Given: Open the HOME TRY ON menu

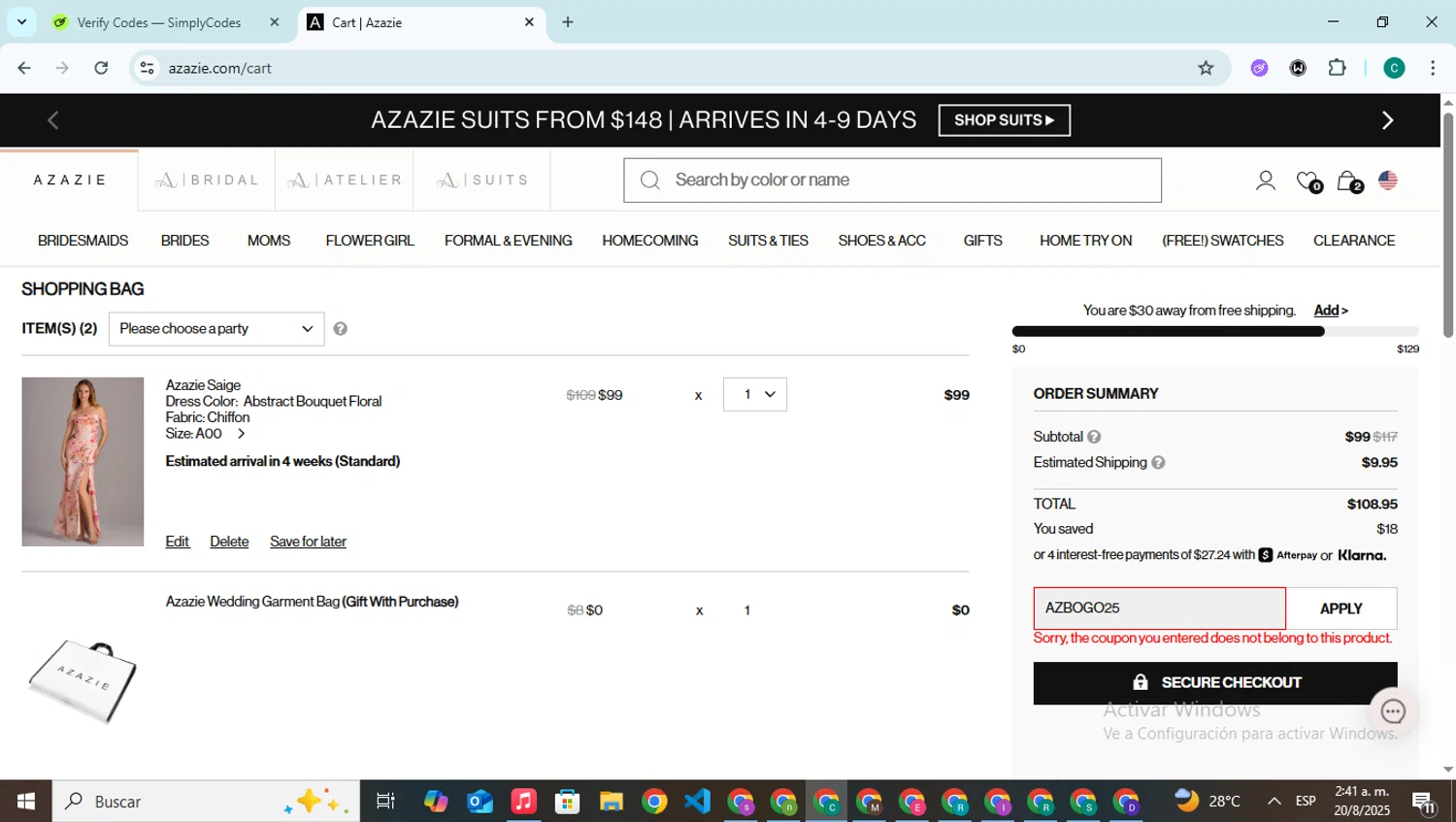Looking at the screenshot, I should (1085, 241).
